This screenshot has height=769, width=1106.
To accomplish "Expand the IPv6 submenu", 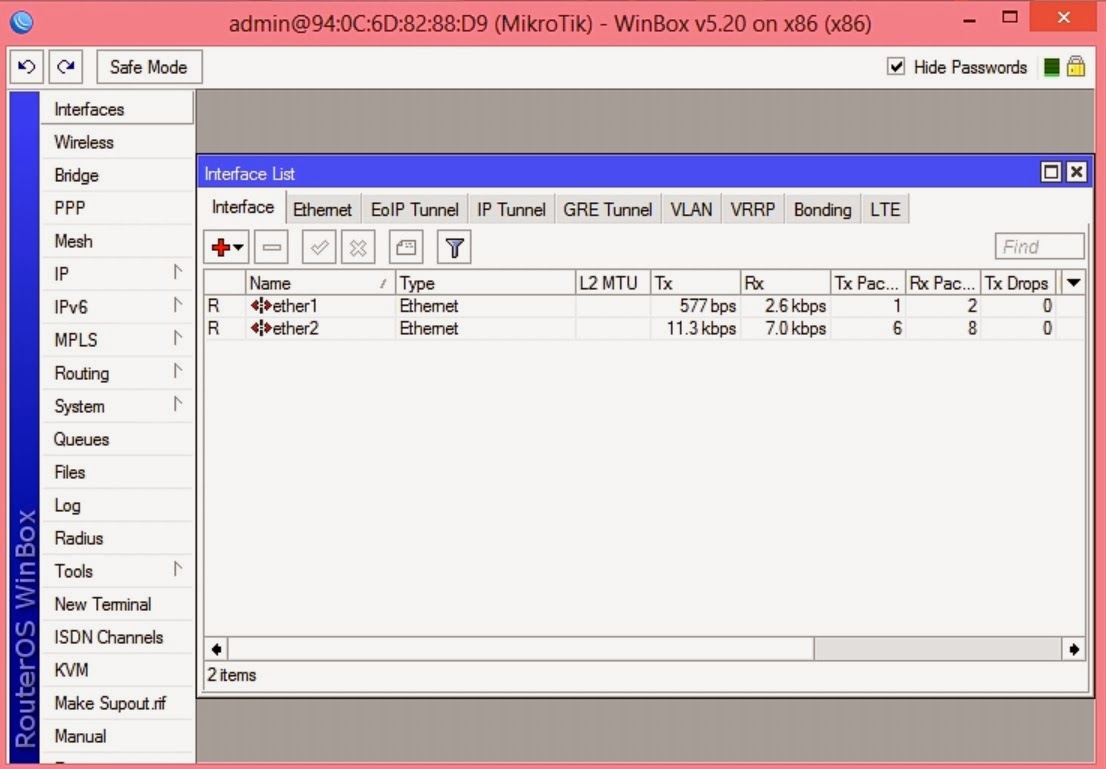I will [117, 307].
